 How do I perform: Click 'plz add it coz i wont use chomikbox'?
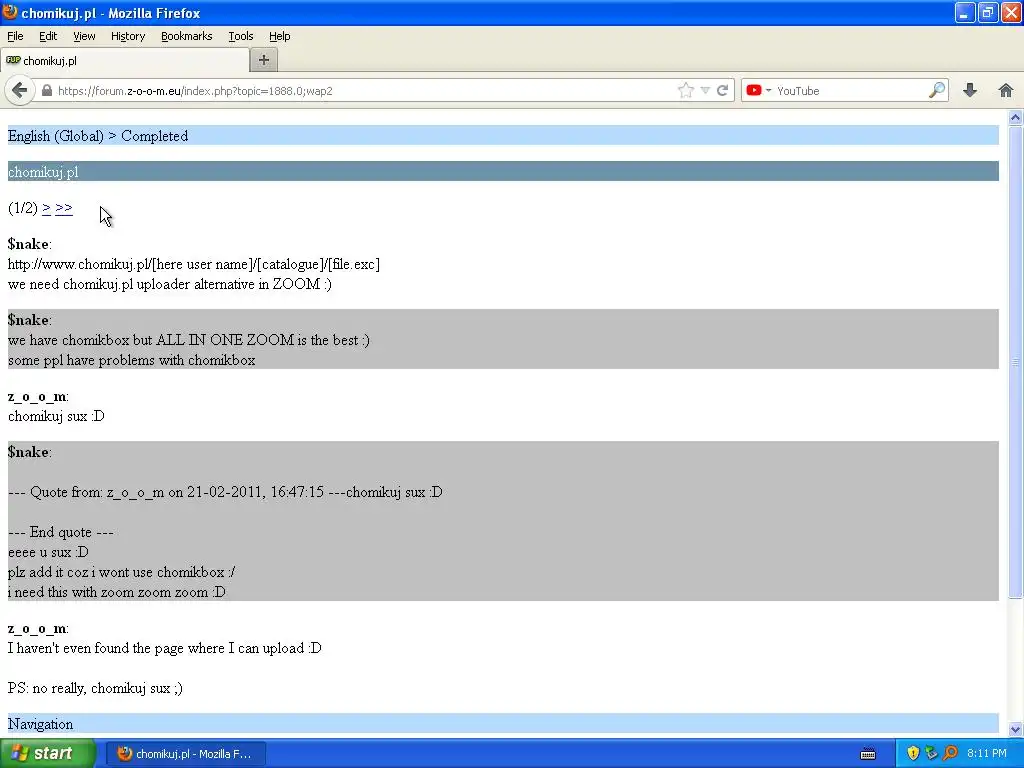coord(121,572)
